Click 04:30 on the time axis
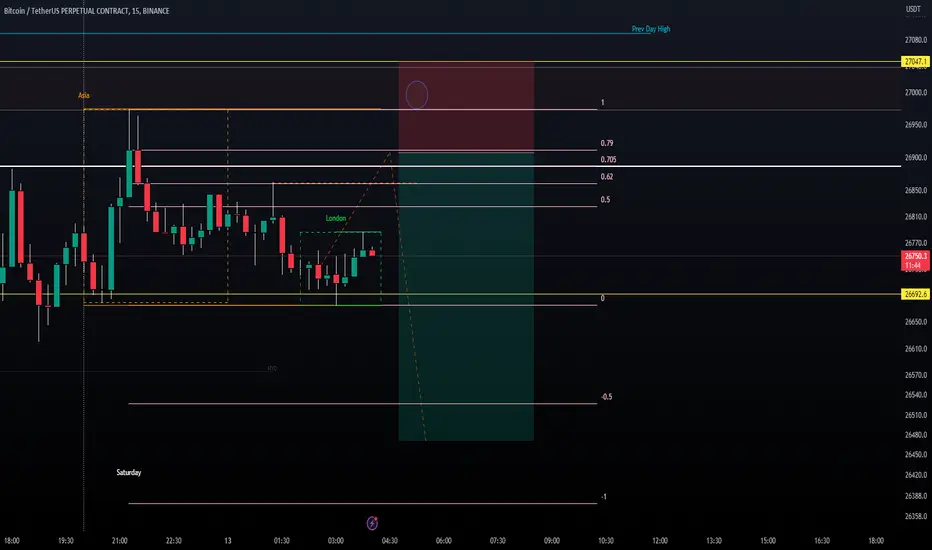 coord(390,540)
